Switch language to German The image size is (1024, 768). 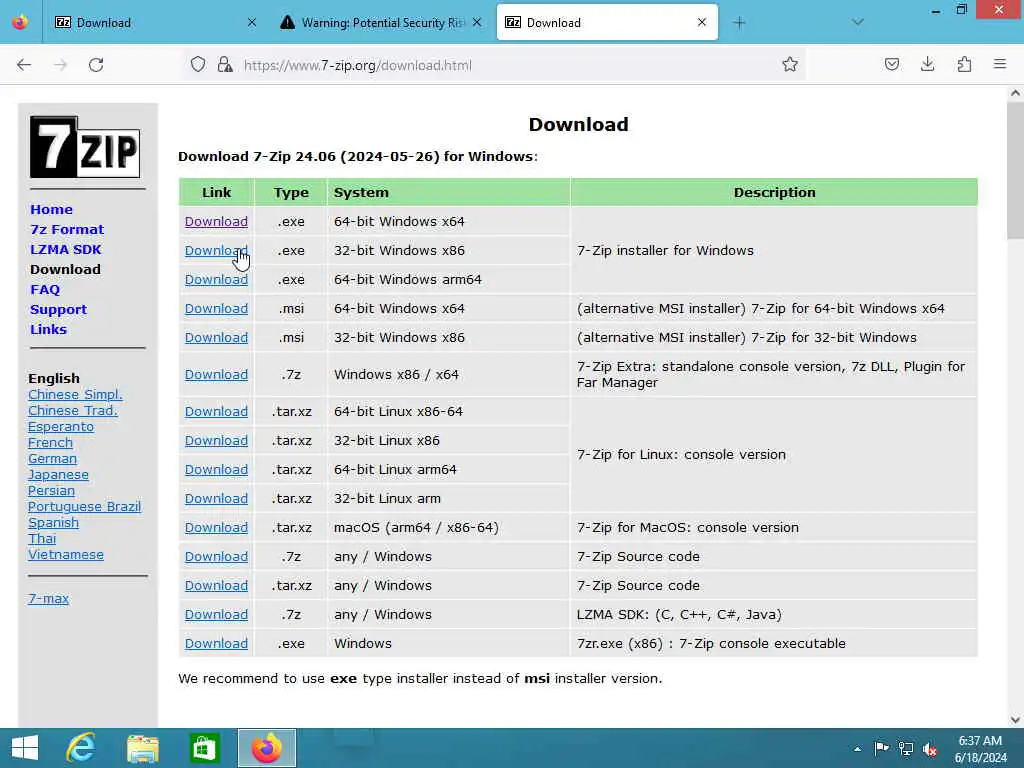click(52, 458)
